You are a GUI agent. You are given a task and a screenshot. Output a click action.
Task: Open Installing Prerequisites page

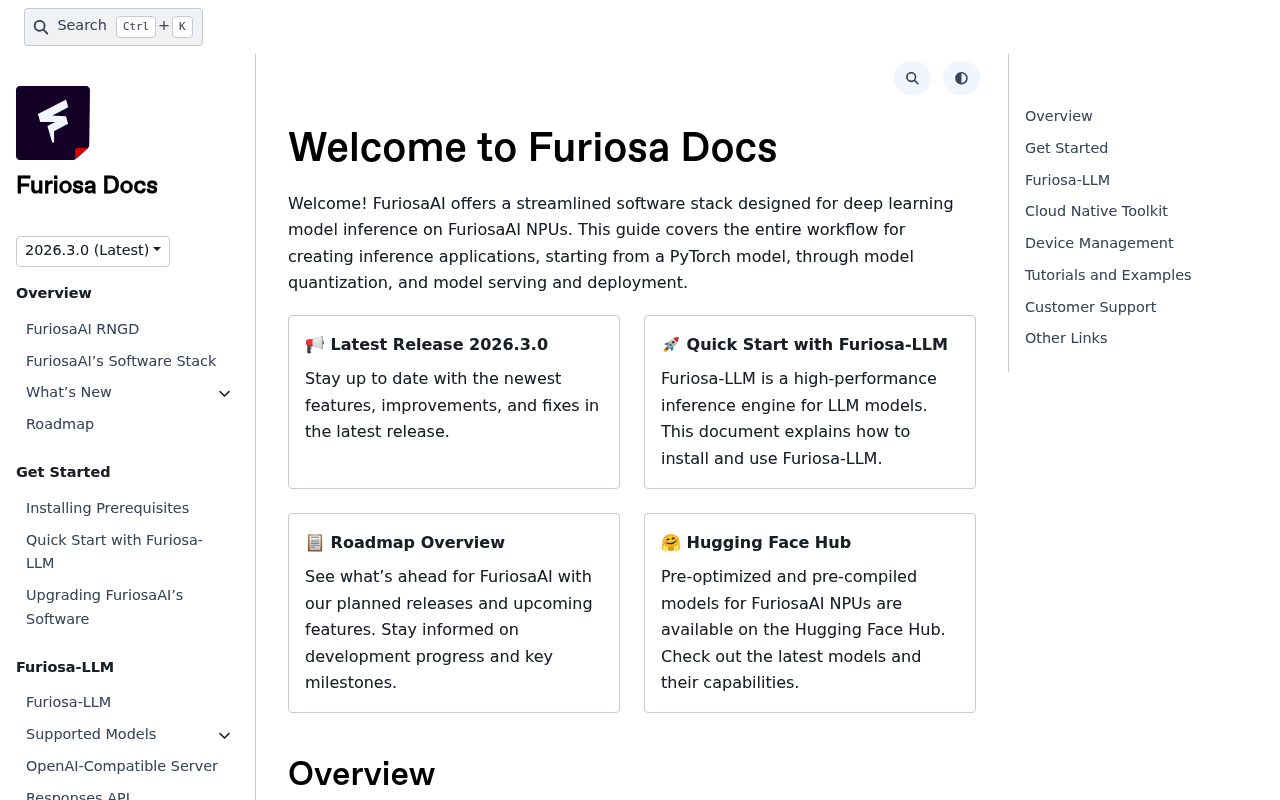coord(107,508)
